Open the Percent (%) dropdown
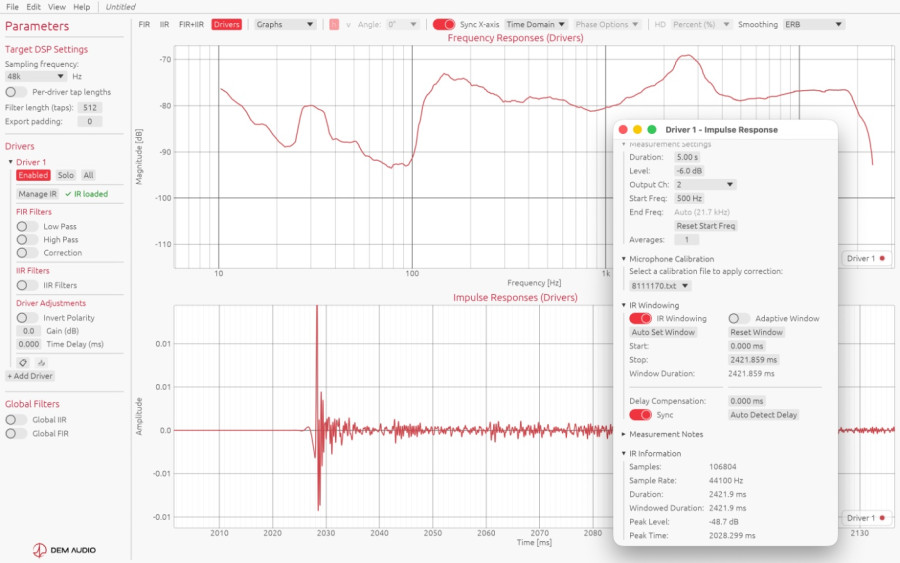Image resolution: width=900 pixels, height=563 pixels. [701, 24]
